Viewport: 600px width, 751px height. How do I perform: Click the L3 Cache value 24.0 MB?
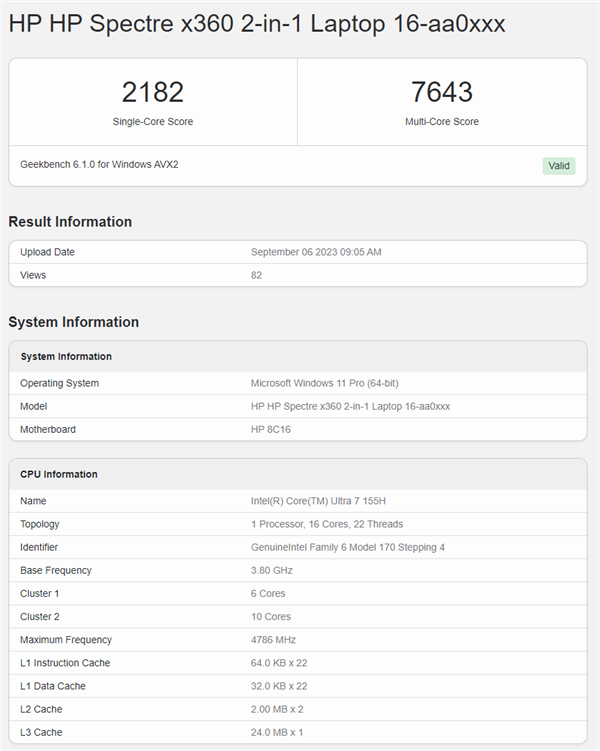(x=278, y=732)
